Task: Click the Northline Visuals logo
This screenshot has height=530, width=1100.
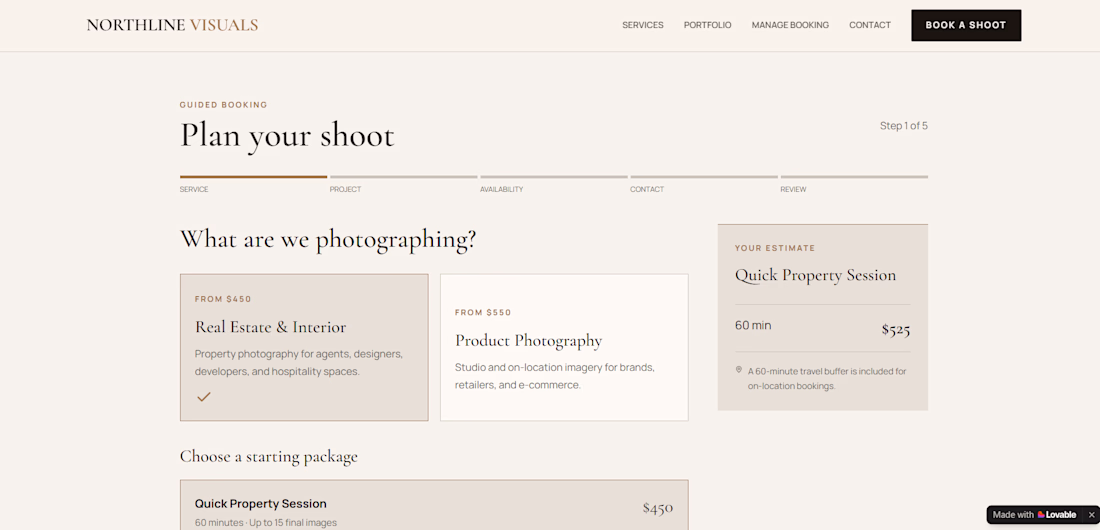Action: [172, 25]
